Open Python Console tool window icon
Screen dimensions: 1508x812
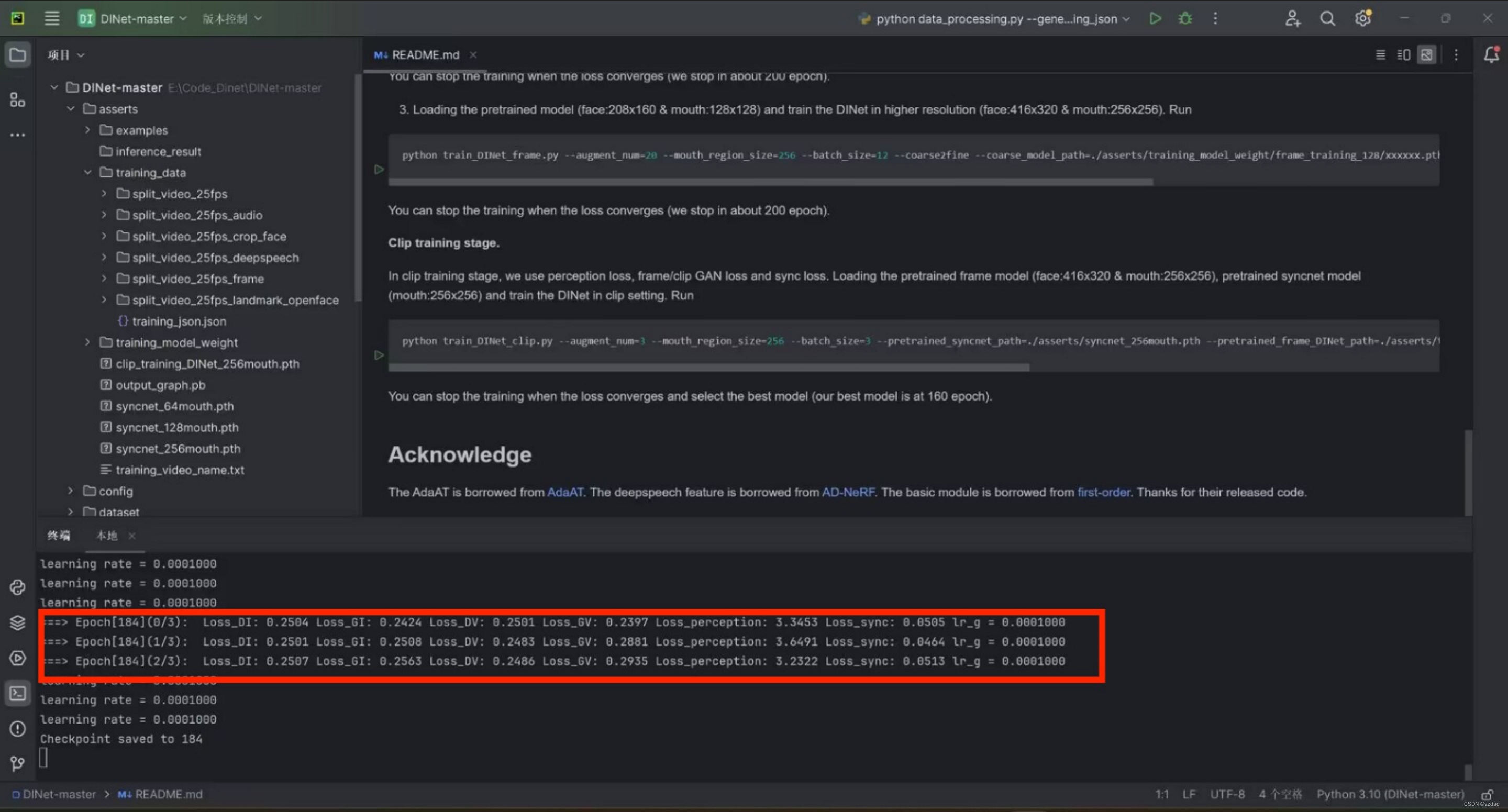pyautogui.click(x=17, y=587)
